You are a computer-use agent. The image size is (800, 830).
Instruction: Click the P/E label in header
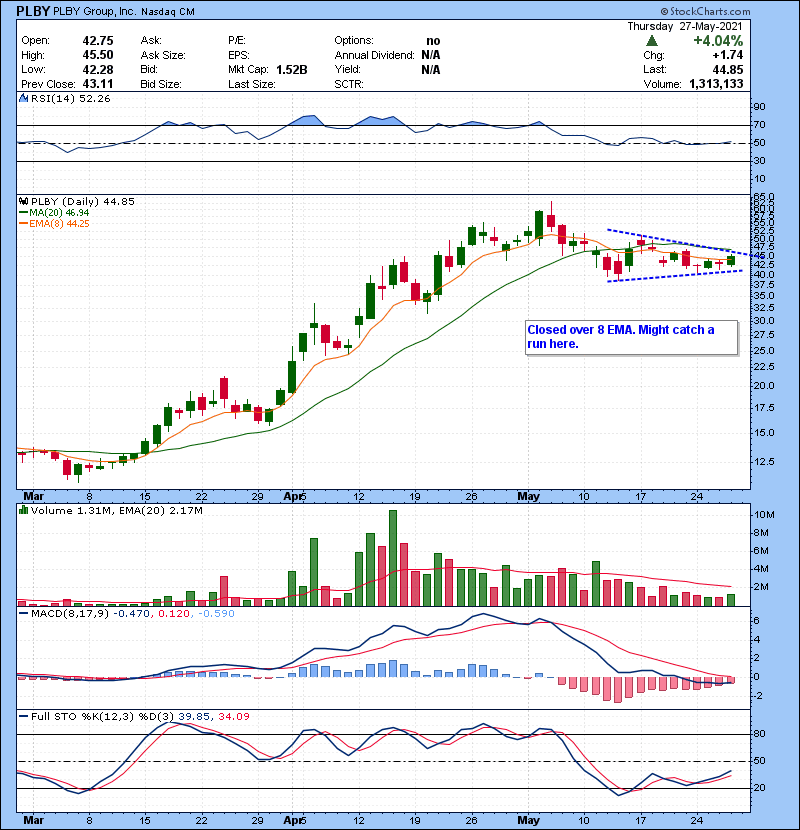(x=237, y=41)
